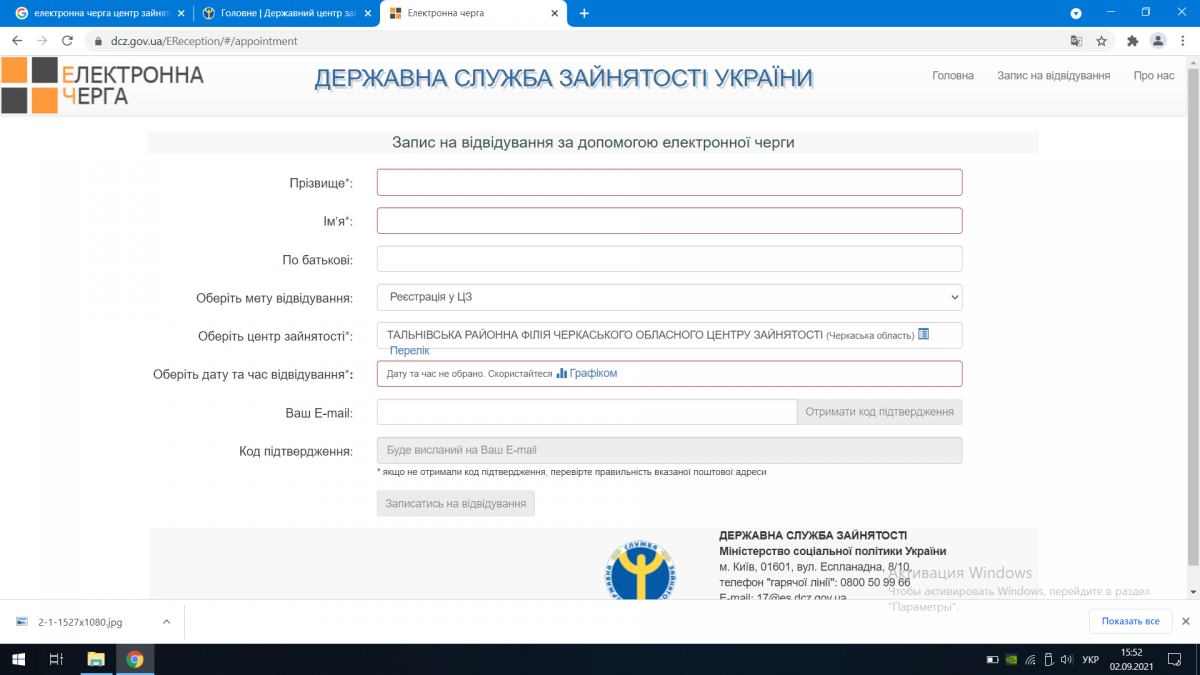
Task: Expand options for downloaded 2-1-1527x1080.jpg file
Action: tap(167, 622)
